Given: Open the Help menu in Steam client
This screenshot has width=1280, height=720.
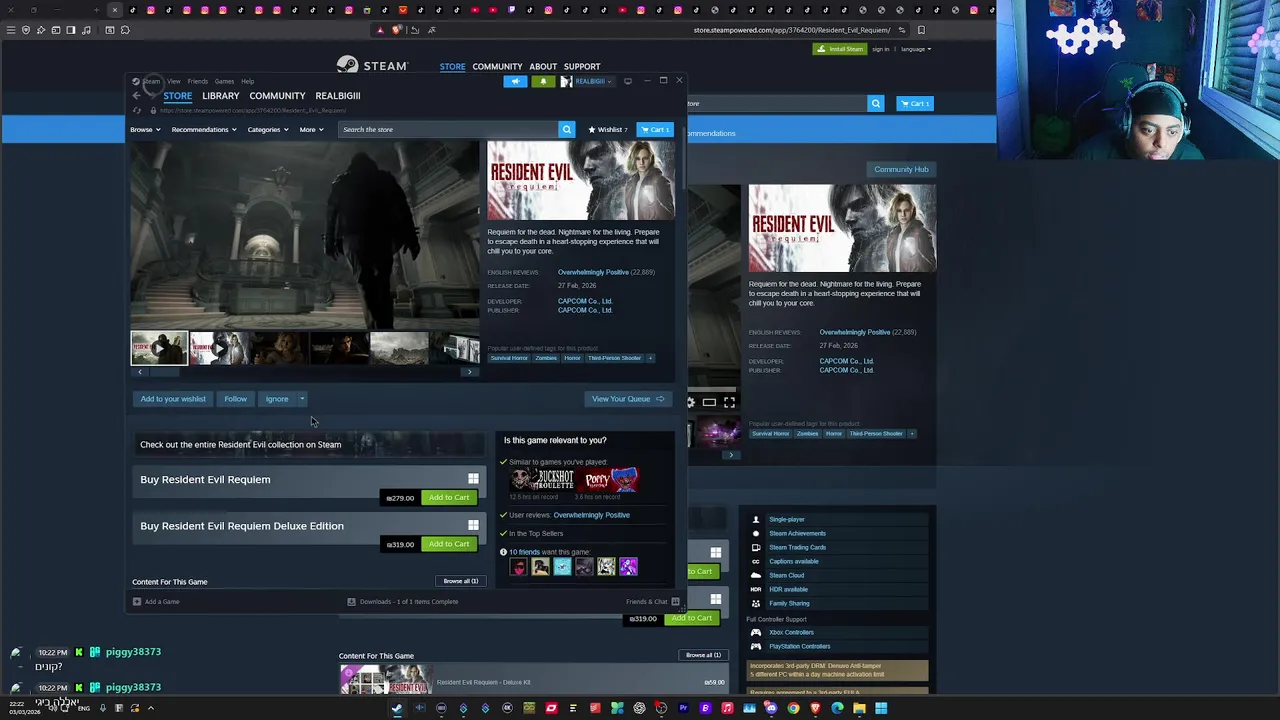Looking at the screenshot, I should tap(247, 81).
